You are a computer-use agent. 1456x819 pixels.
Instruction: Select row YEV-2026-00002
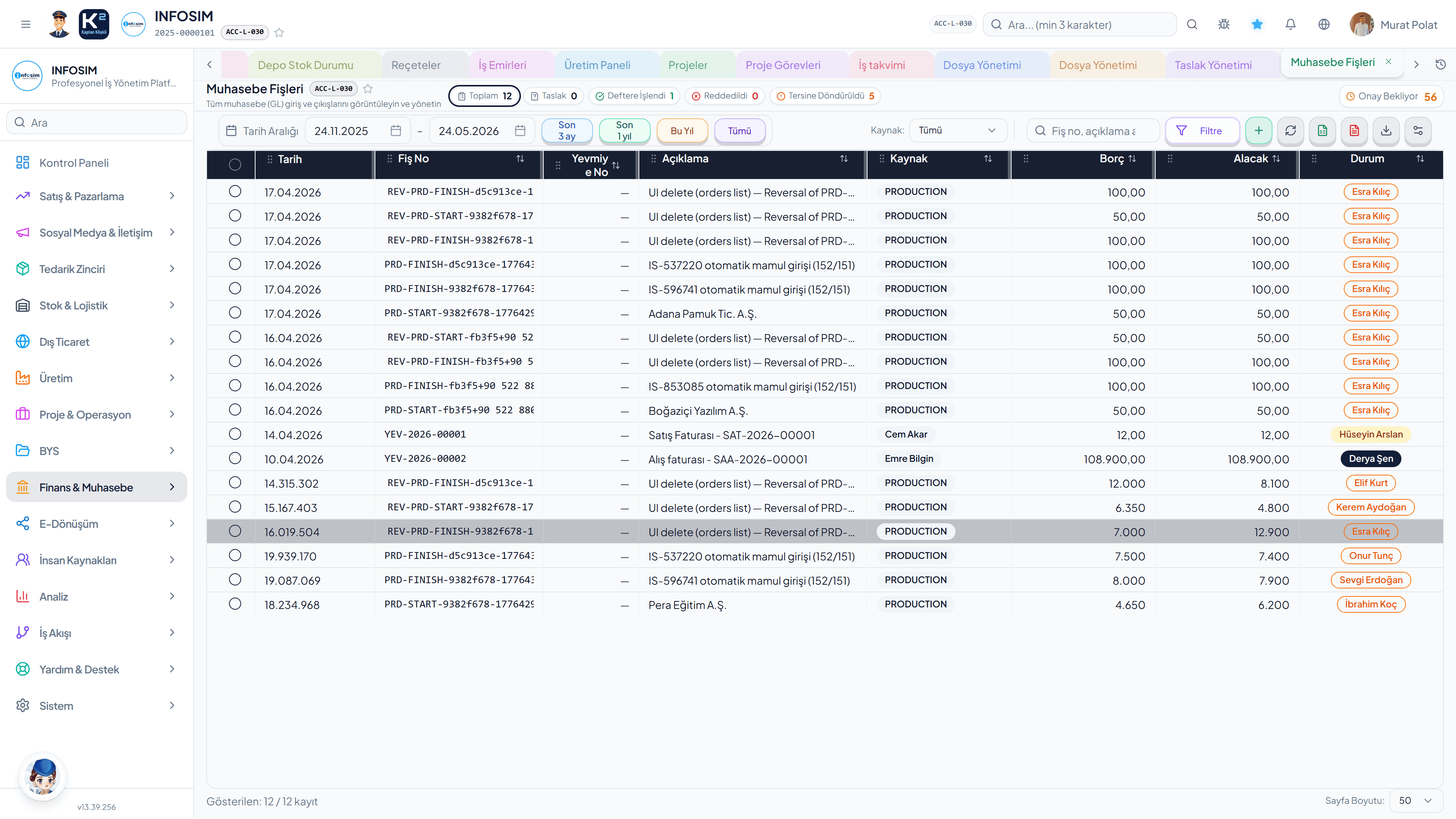pyautogui.click(x=235, y=458)
